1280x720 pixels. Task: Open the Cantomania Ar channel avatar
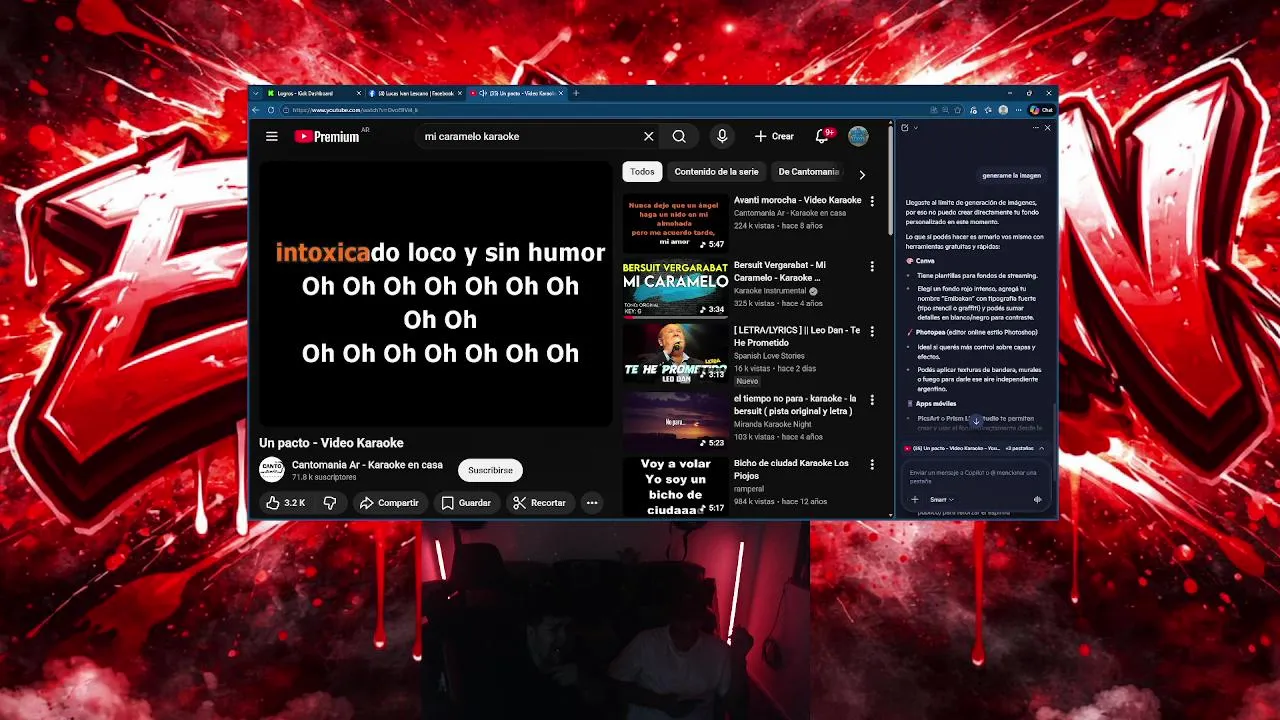coord(272,470)
